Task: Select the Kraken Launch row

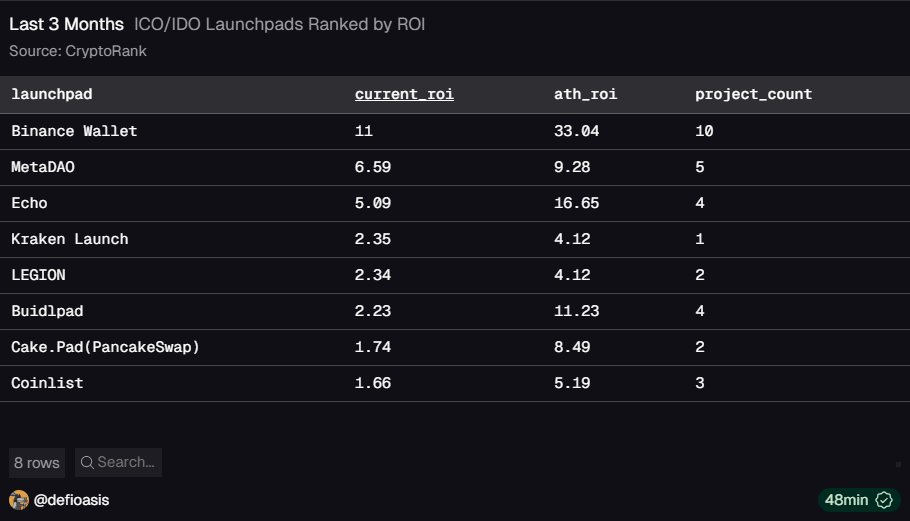Action: pyautogui.click(x=69, y=239)
